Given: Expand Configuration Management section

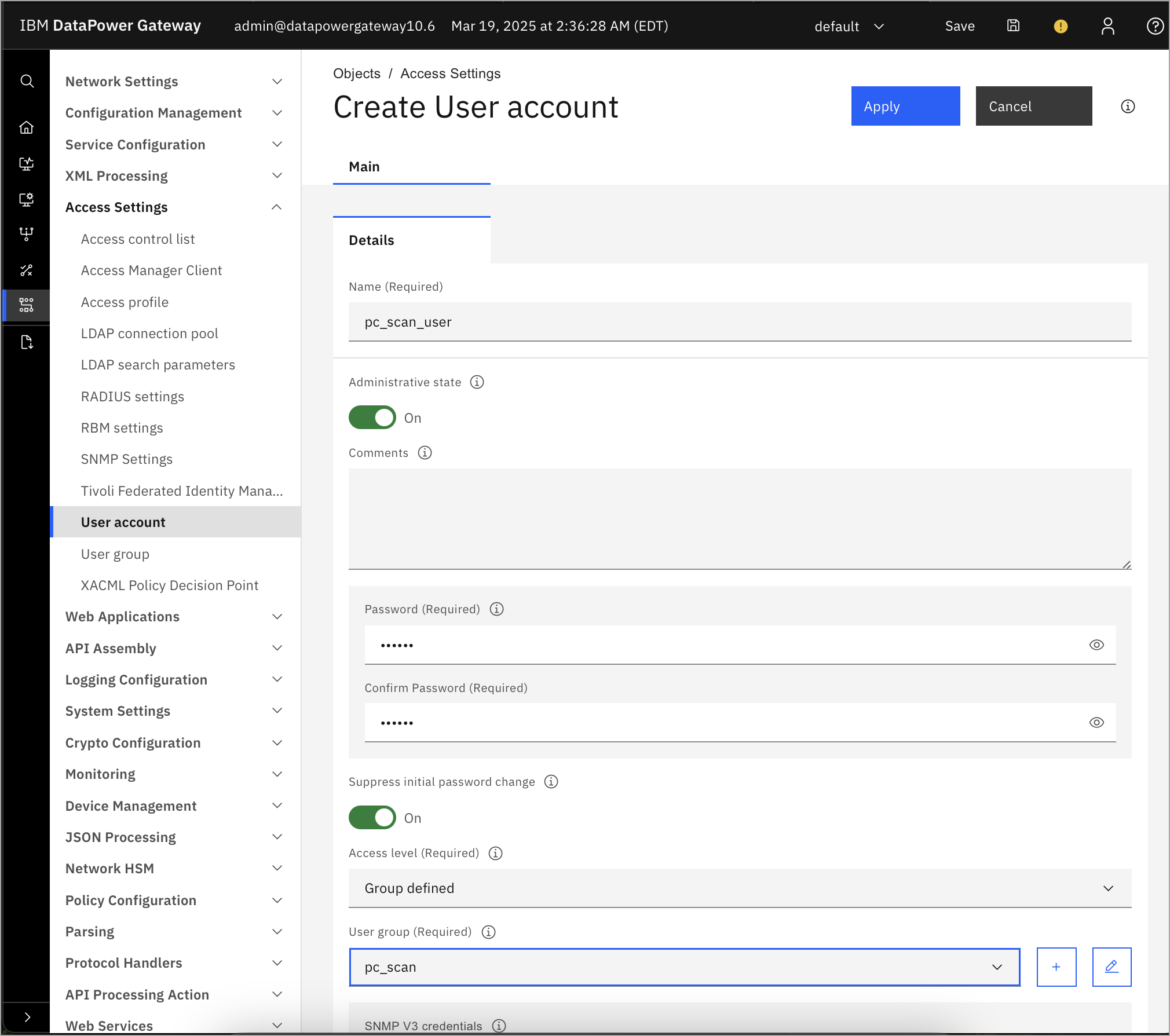Looking at the screenshot, I should (x=174, y=113).
